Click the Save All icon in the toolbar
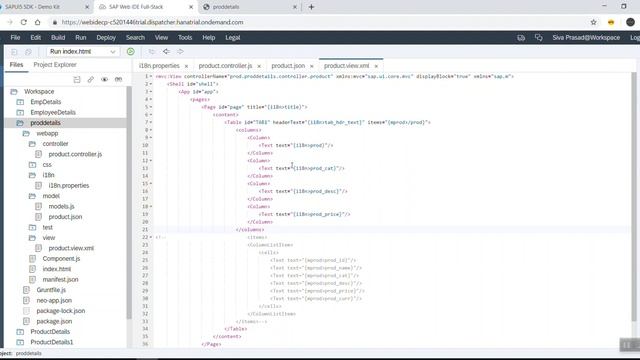This screenshot has height=360, width=640. click(28, 52)
